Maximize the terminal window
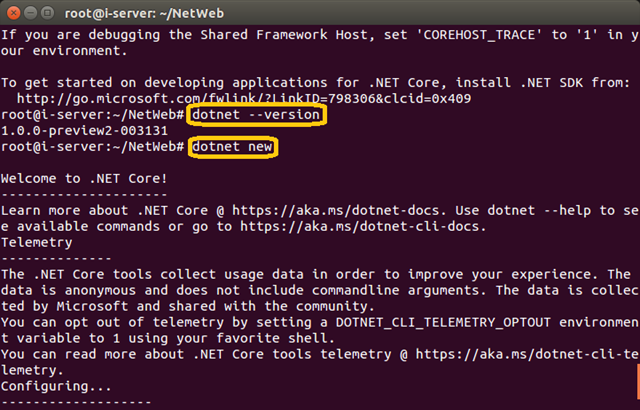 (47, 13)
